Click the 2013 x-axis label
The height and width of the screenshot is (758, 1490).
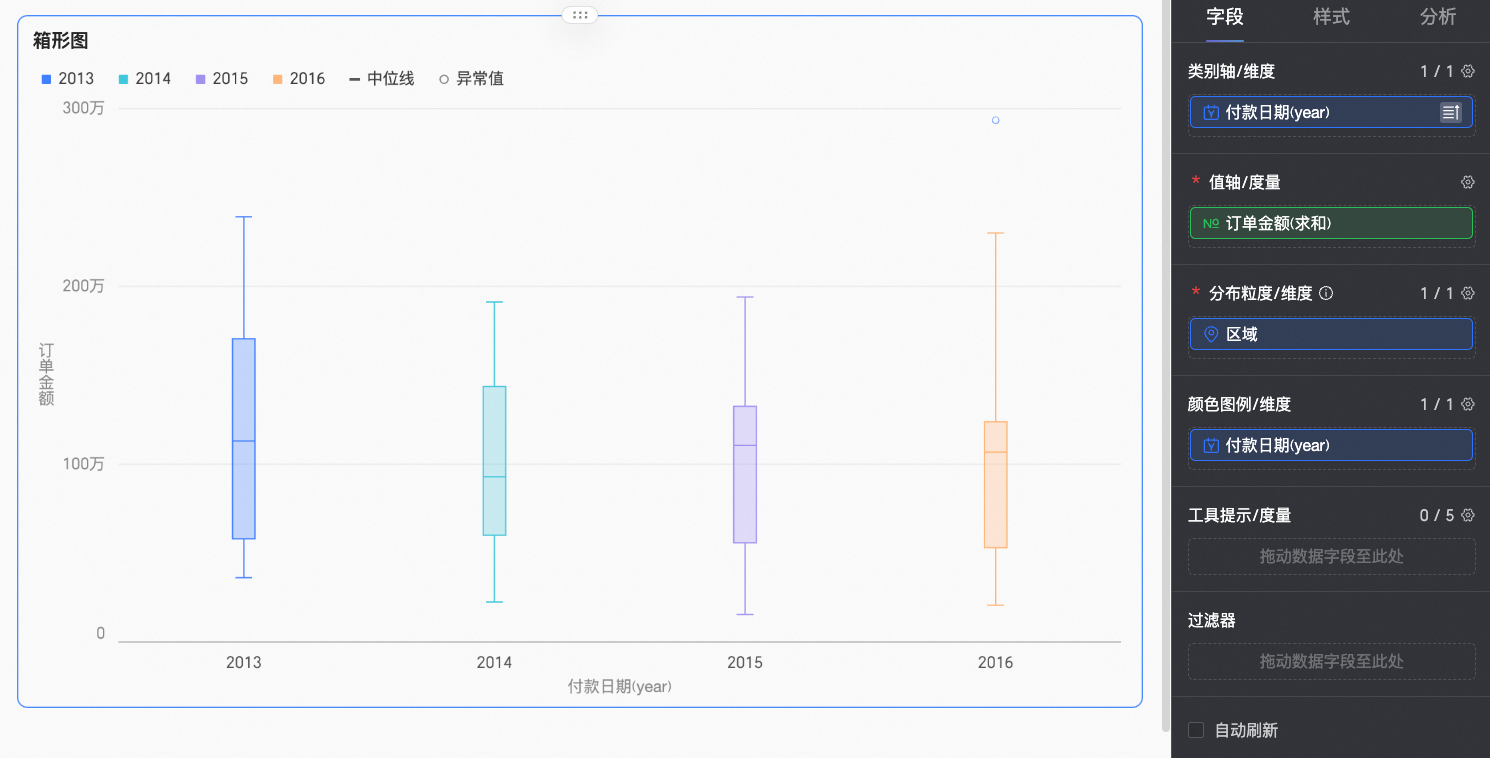click(244, 662)
